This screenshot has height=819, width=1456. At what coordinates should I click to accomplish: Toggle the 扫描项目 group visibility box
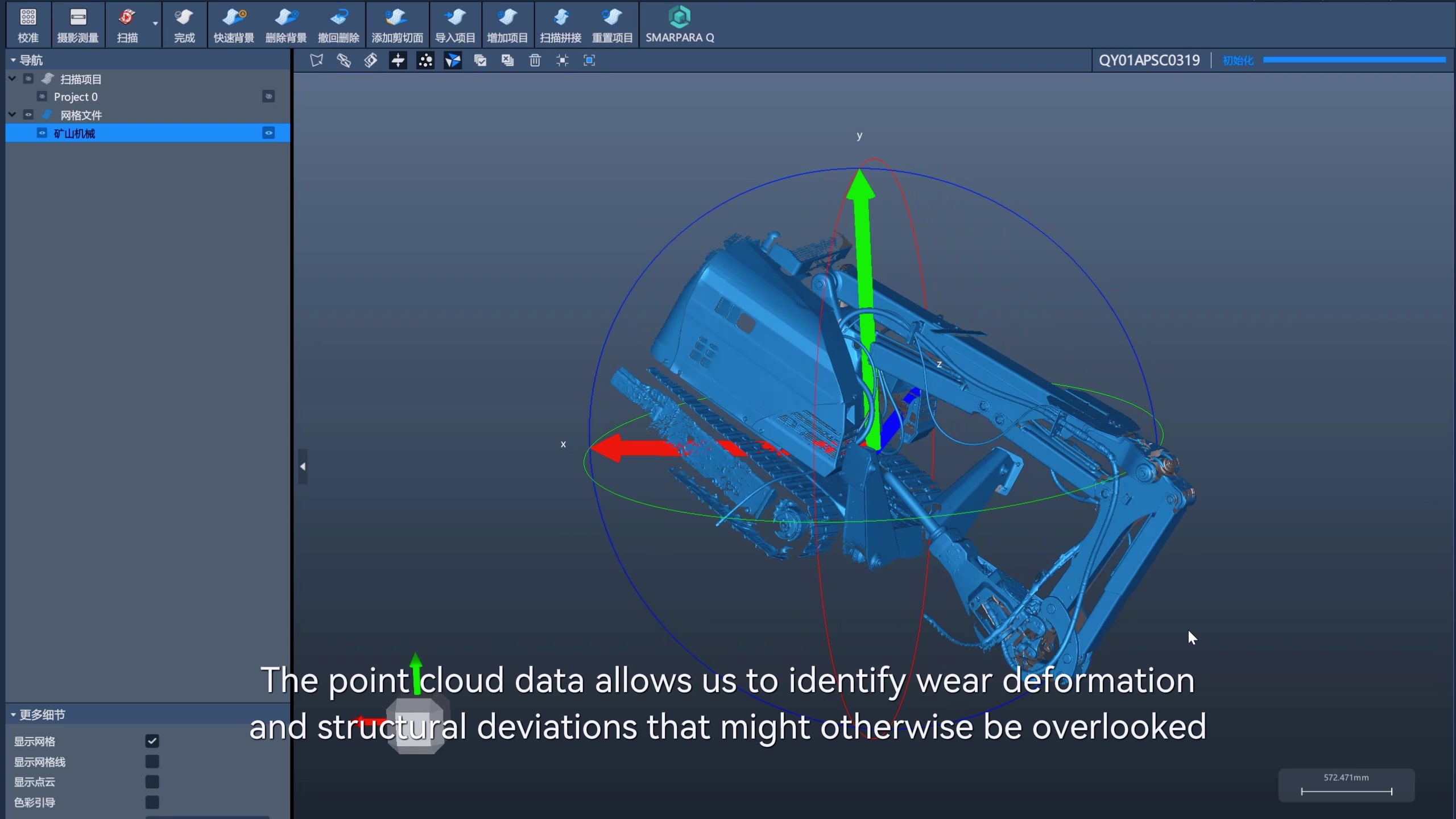click(28, 78)
